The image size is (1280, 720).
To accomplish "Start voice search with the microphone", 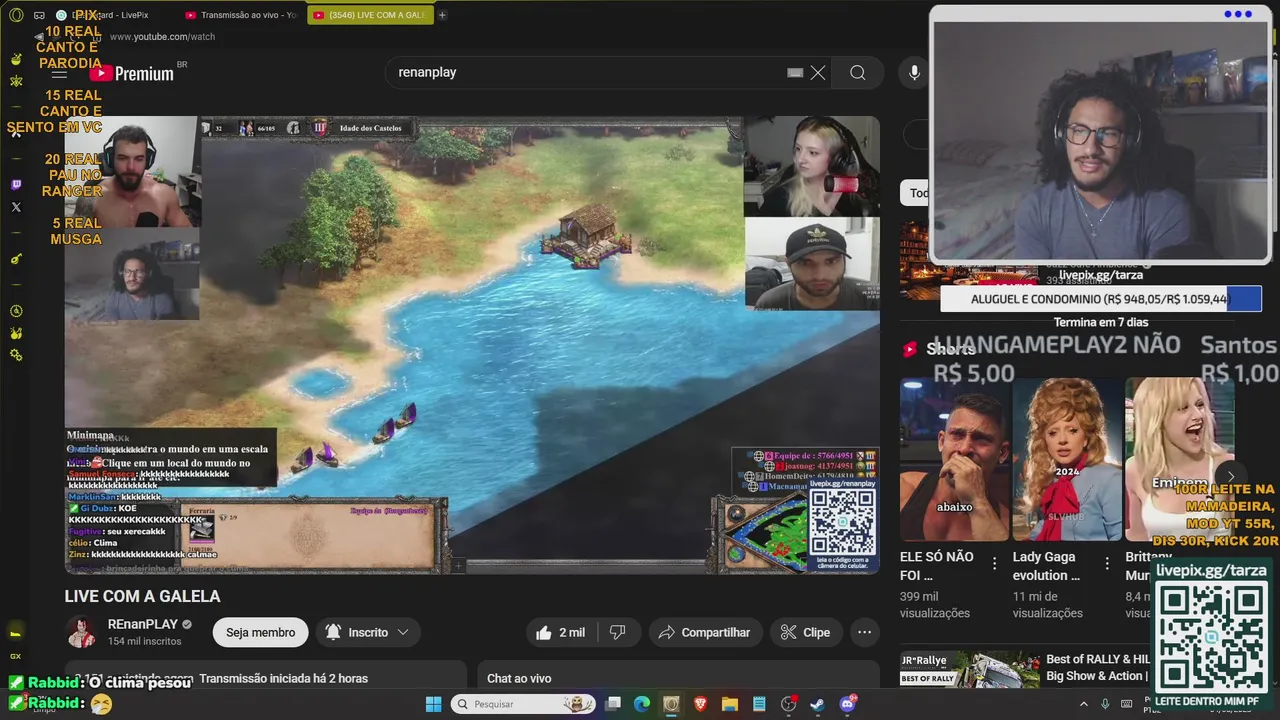I will tap(914, 72).
